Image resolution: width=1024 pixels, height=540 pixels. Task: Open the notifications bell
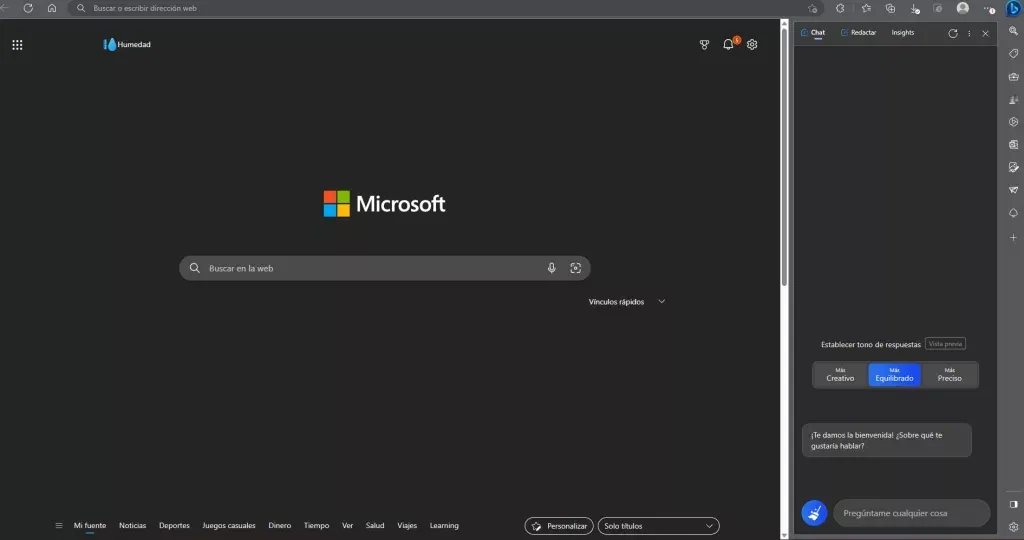pos(728,44)
